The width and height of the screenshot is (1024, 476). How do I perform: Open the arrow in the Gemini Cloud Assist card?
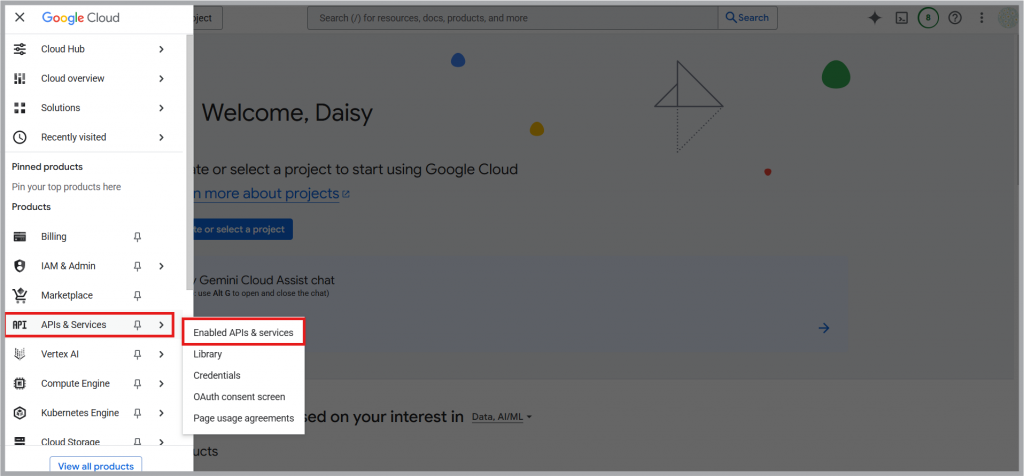click(824, 328)
